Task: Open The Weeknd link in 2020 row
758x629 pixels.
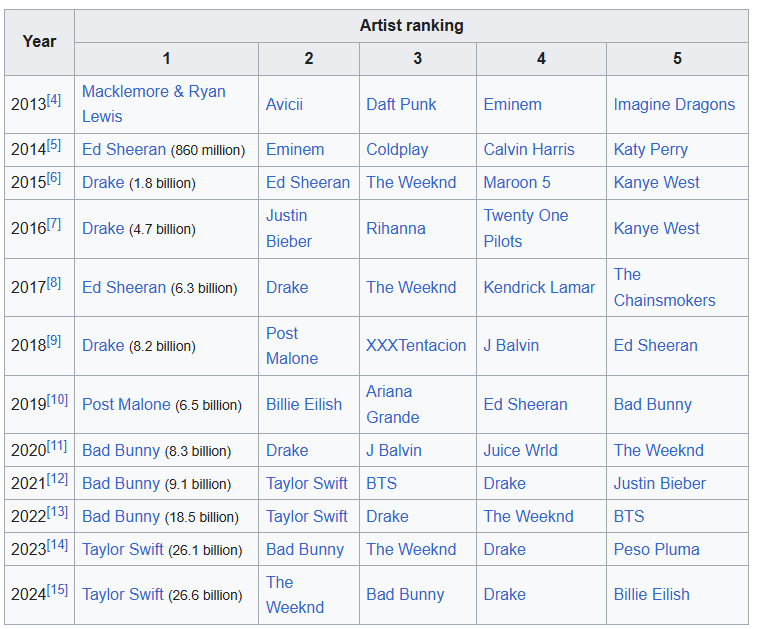Action: 658,450
